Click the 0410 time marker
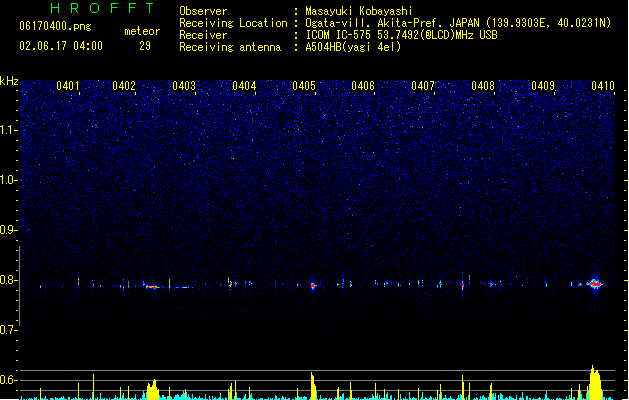Viewport: 629px width, 400px height. tap(603, 86)
